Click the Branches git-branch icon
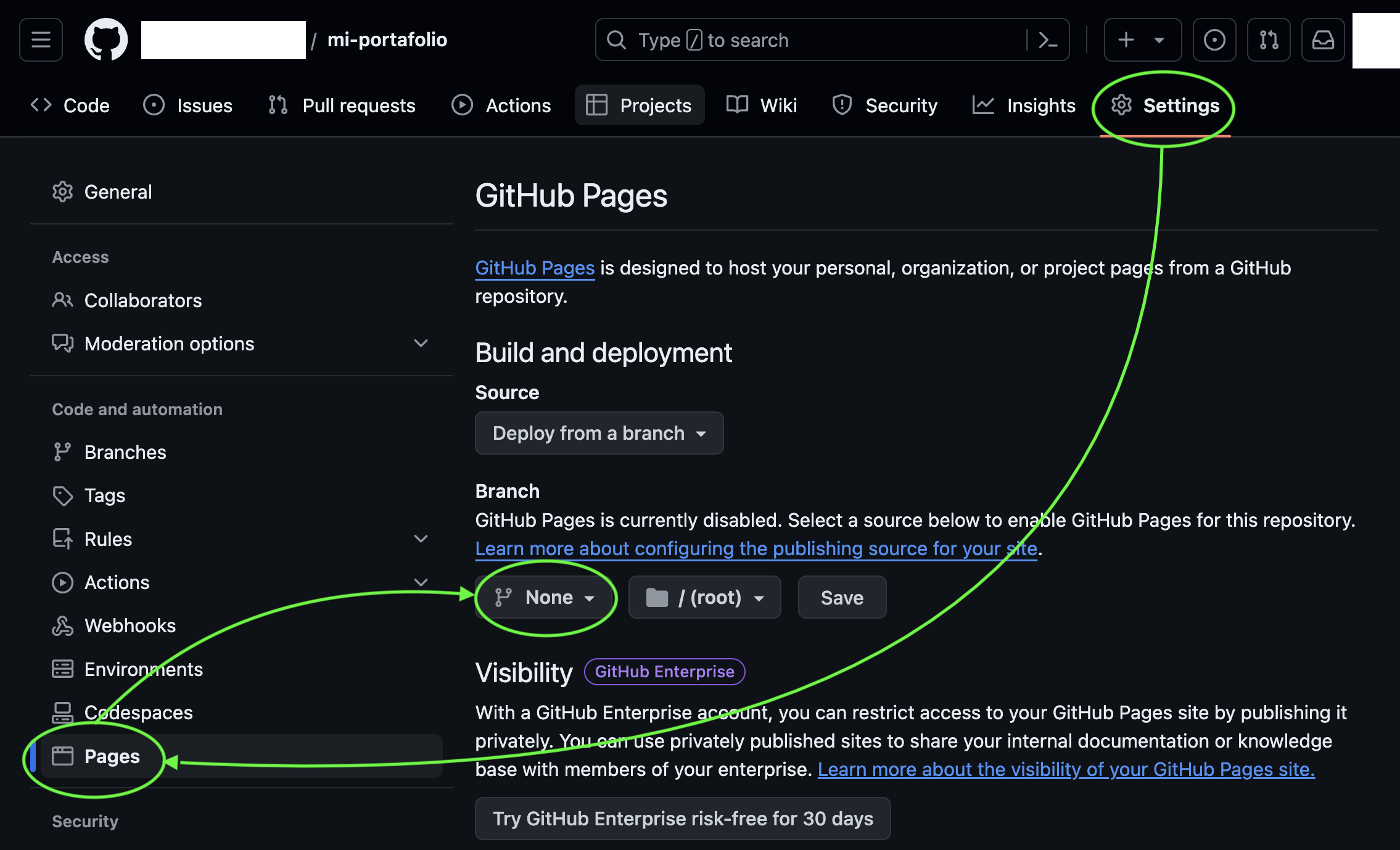The image size is (1400, 850). tap(62, 452)
